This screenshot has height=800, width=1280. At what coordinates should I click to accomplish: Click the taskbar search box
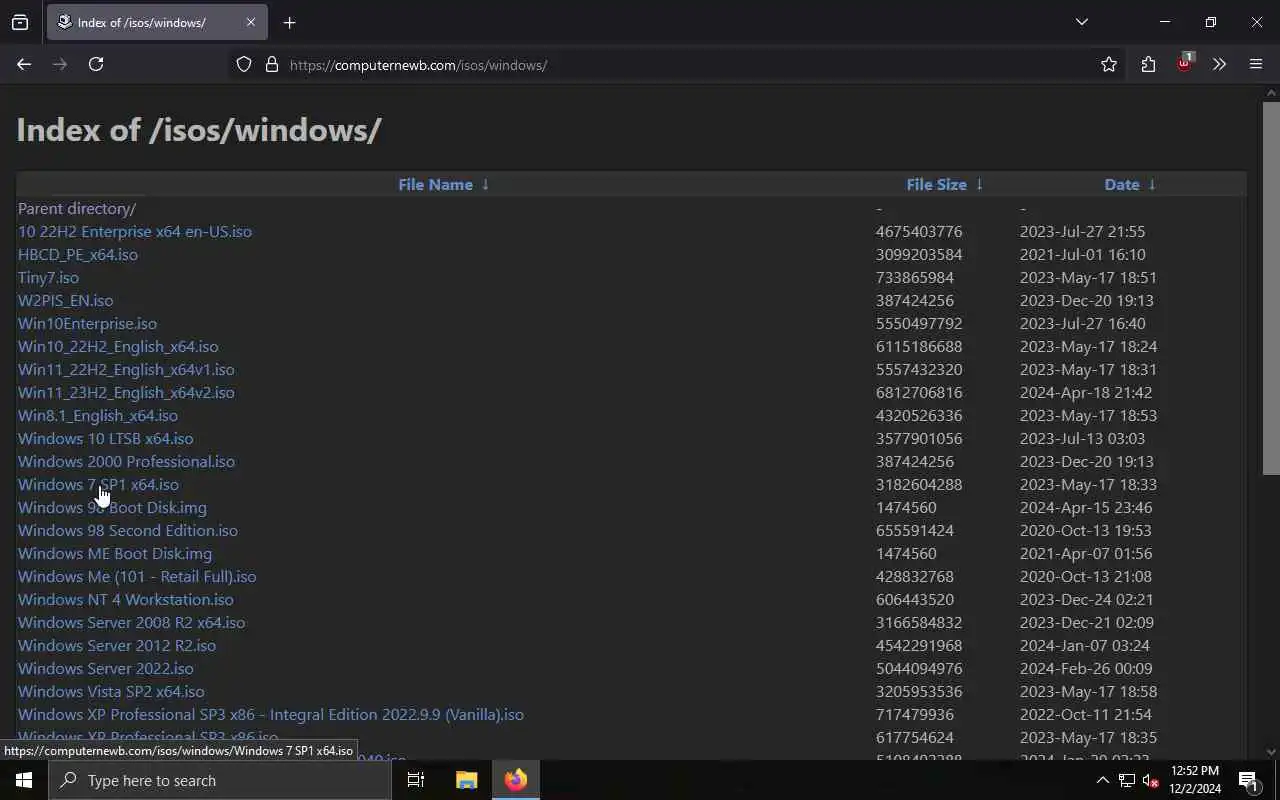(x=220, y=780)
